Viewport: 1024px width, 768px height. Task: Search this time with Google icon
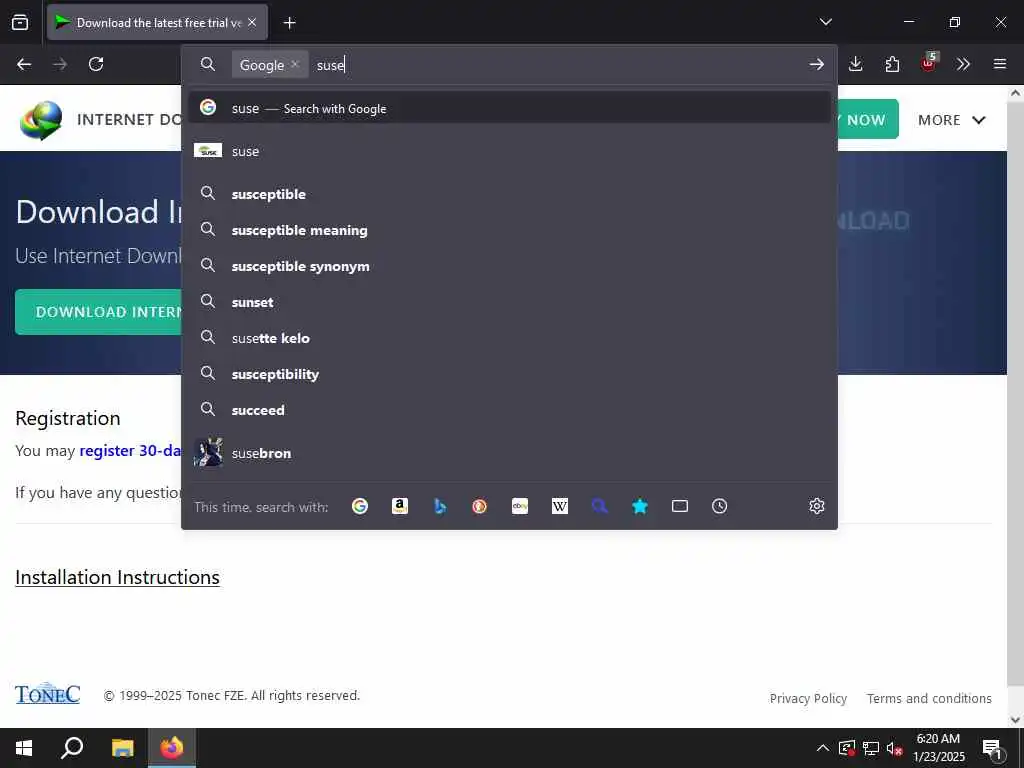pyautogui.click(x=360, y=506)
